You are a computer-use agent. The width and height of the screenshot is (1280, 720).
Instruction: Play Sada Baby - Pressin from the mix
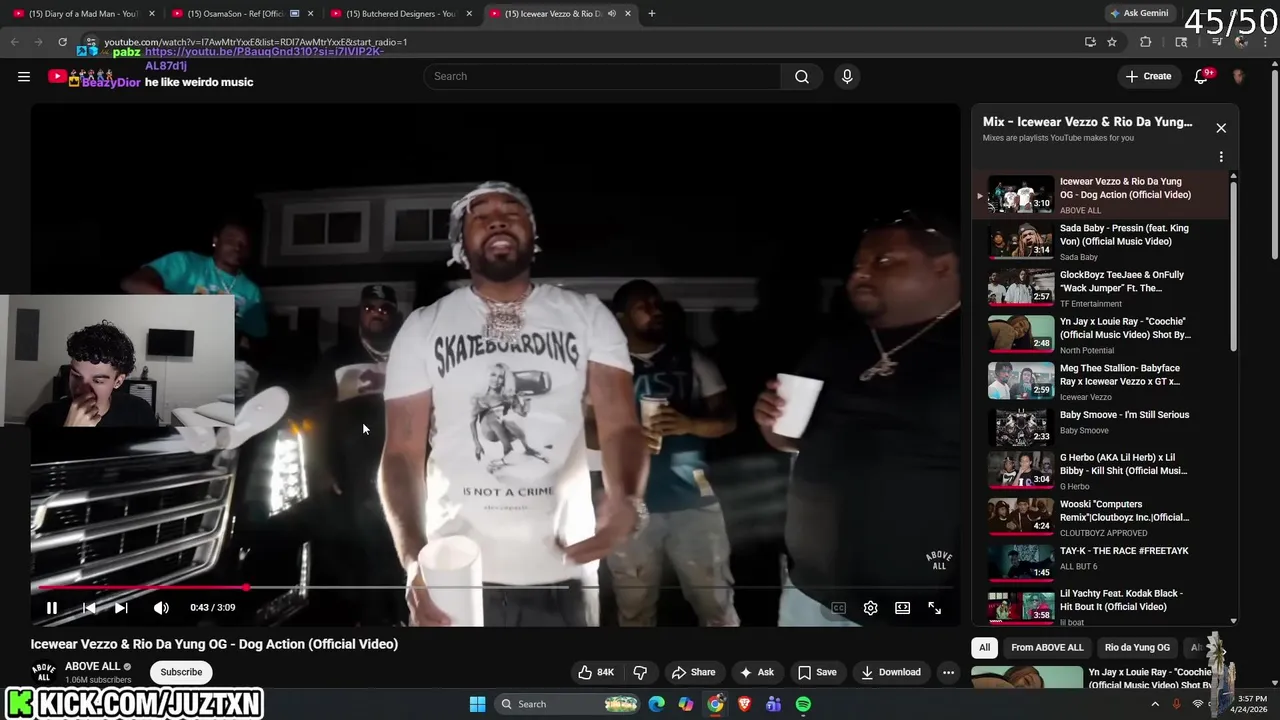[x=1100, y=242]
